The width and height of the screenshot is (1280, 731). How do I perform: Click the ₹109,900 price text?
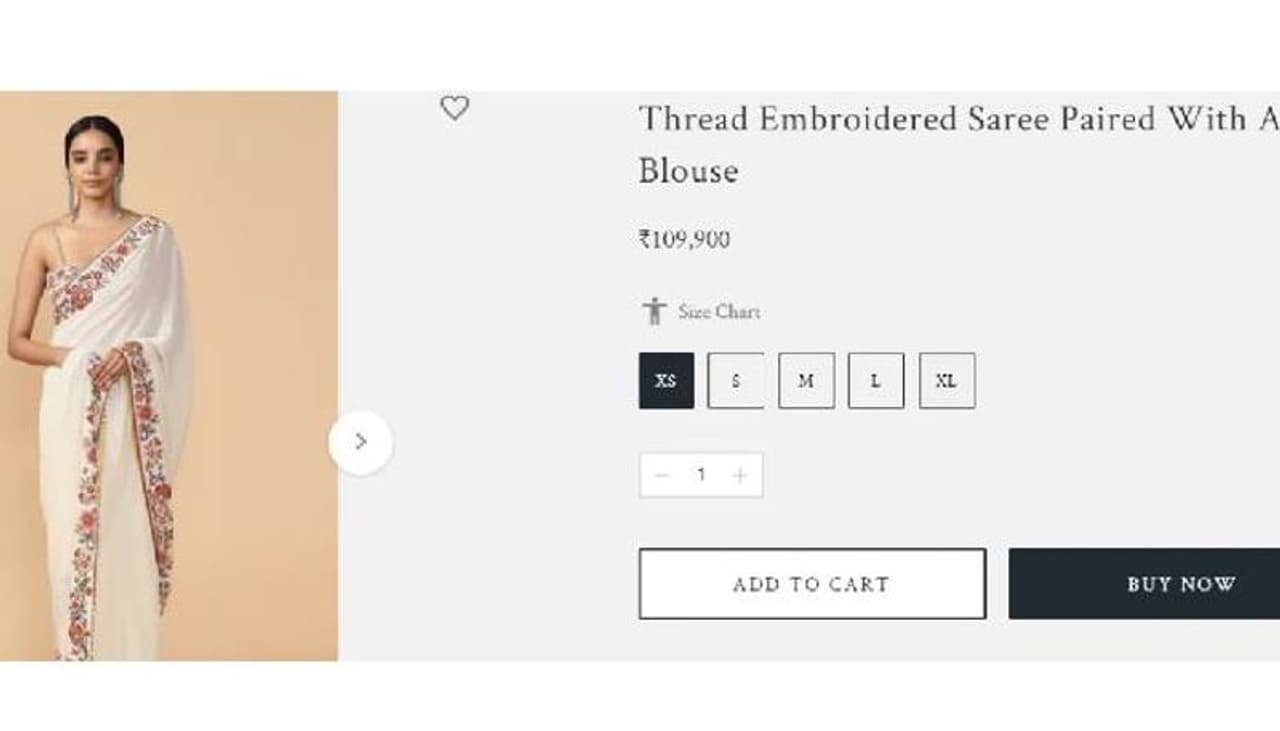[685, 240]
